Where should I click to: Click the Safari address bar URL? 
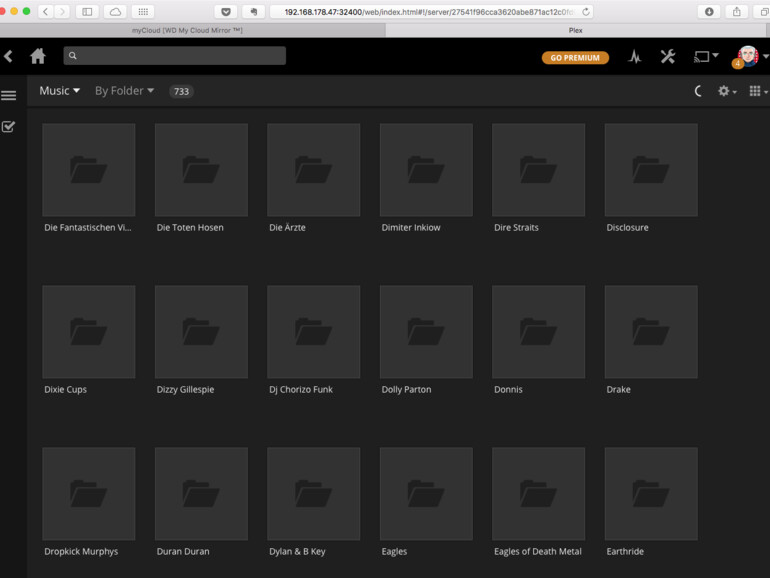coord(428,12)
